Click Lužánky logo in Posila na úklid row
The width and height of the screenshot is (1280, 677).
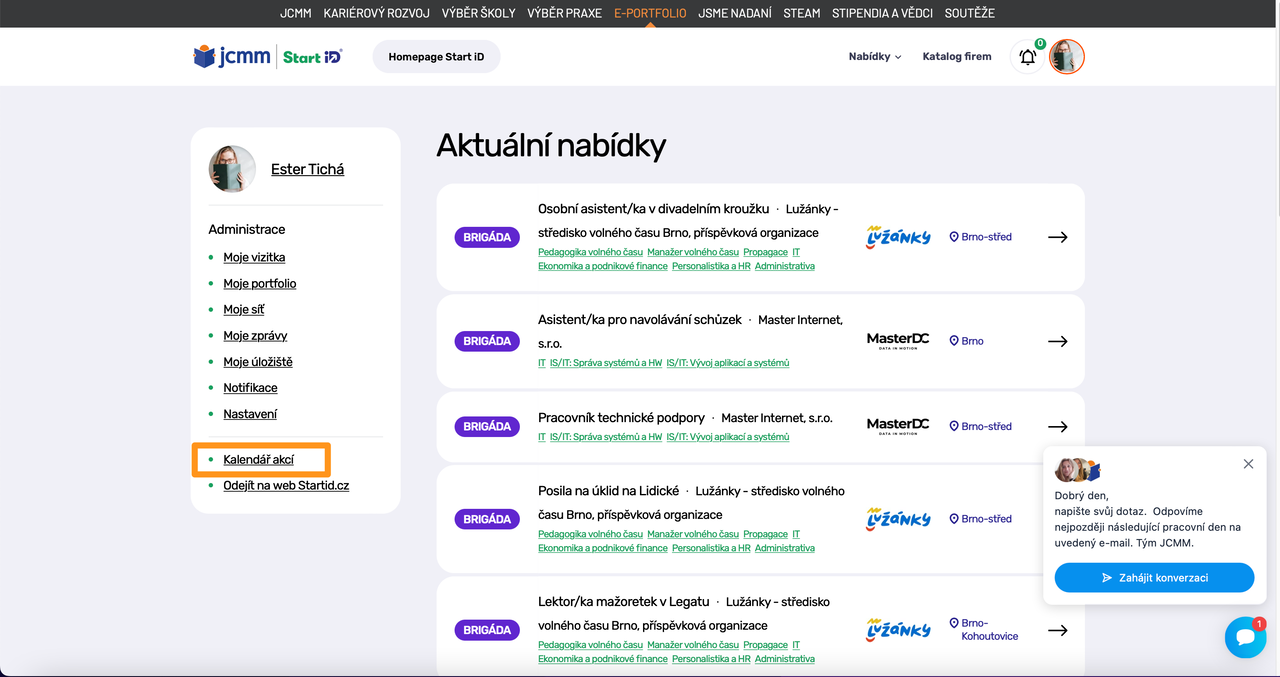coord(898,519)
